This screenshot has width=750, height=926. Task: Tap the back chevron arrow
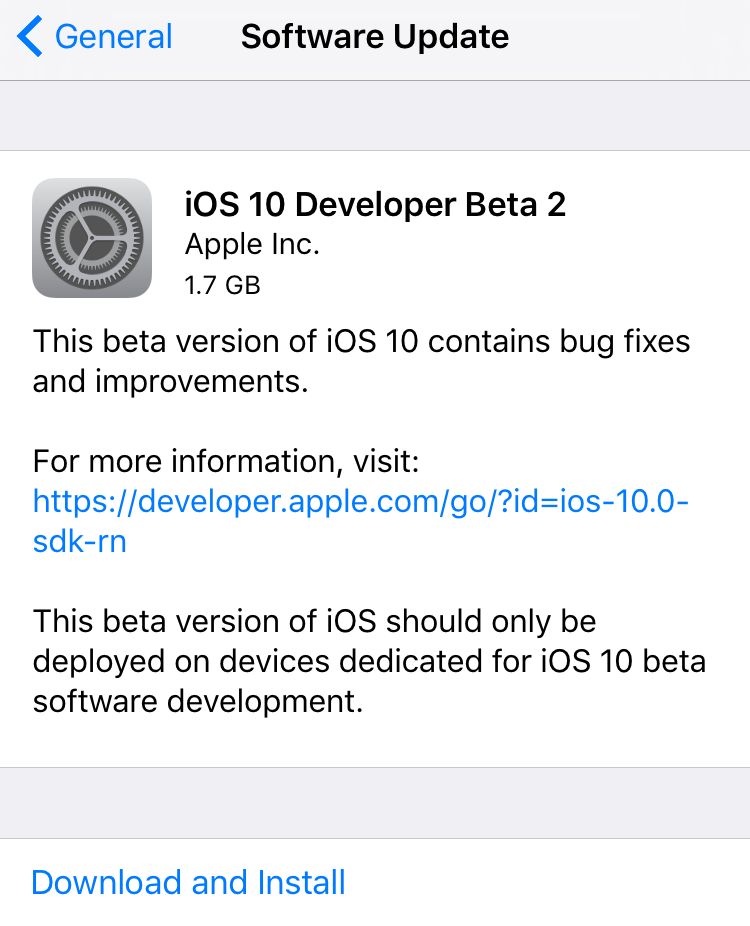(x=30, y=37)
